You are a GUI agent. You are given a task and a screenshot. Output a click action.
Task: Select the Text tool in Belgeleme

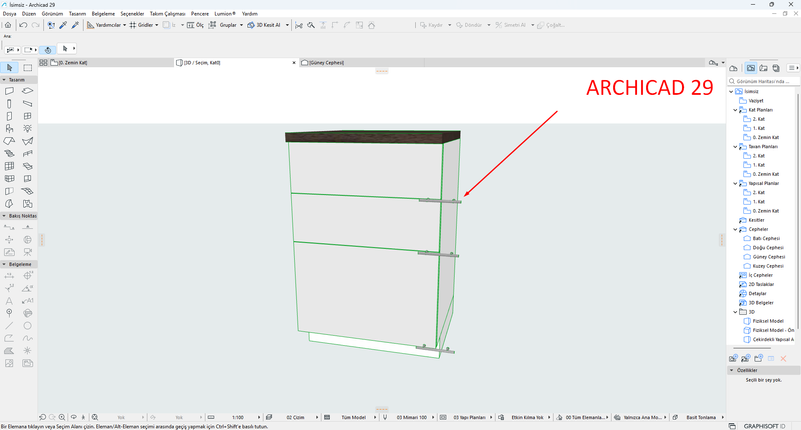pyautogui.click(x=9, y=301)
